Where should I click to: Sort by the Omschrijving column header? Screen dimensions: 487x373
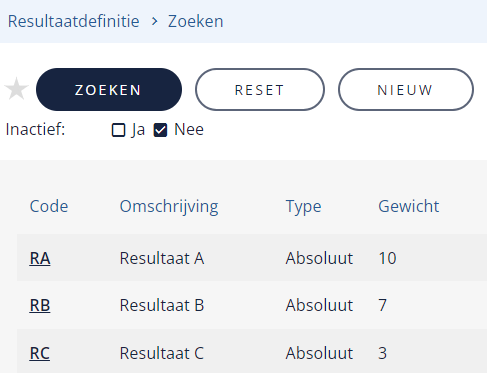point(169,207)
